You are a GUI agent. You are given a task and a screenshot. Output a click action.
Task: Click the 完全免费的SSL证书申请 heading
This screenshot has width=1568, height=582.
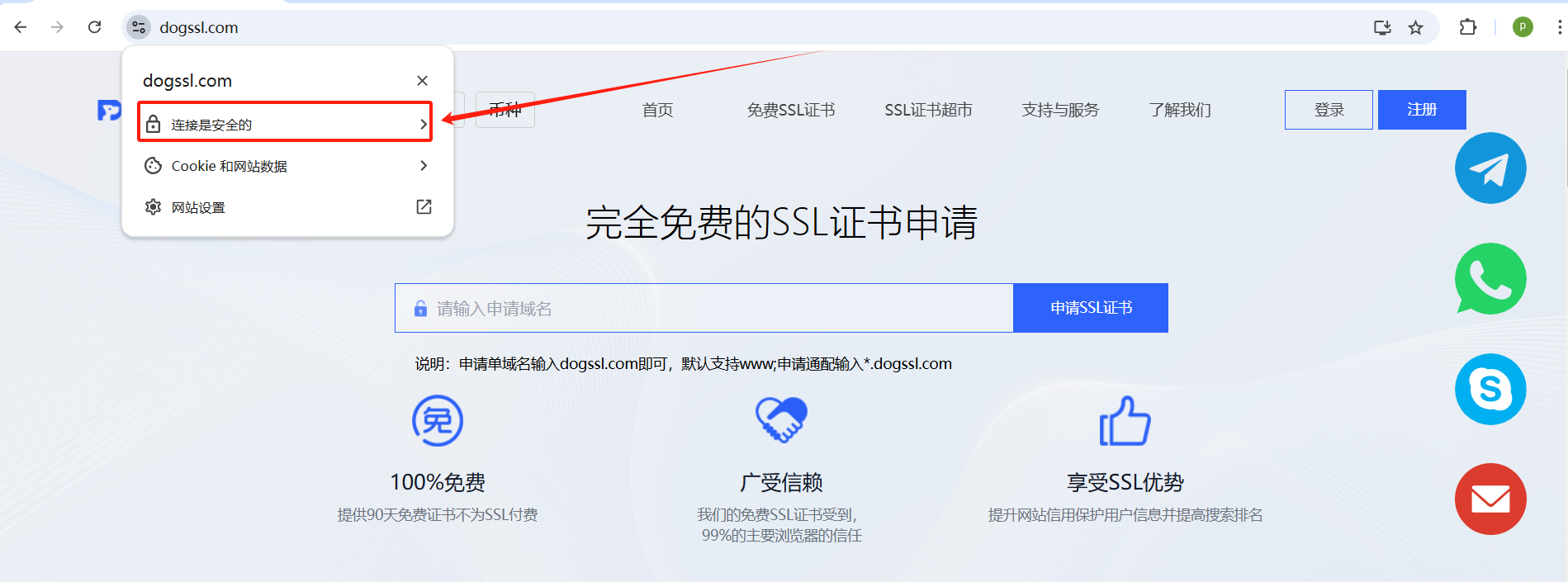point(781,223)
